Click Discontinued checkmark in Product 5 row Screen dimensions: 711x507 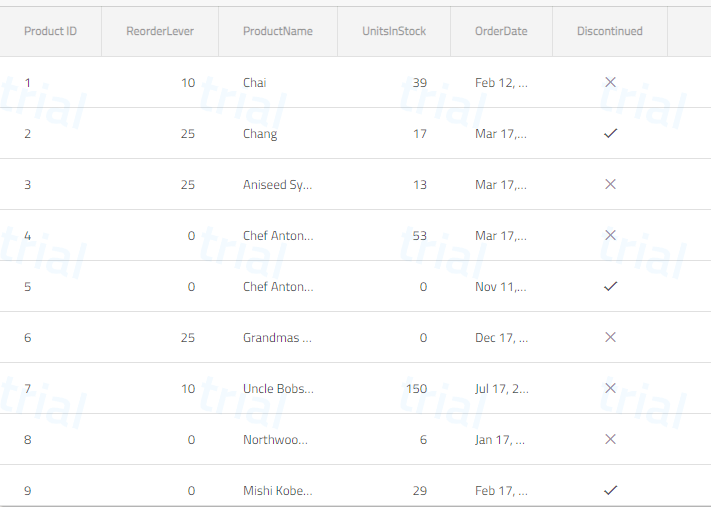pyautogui.click(x=610, y=286)
